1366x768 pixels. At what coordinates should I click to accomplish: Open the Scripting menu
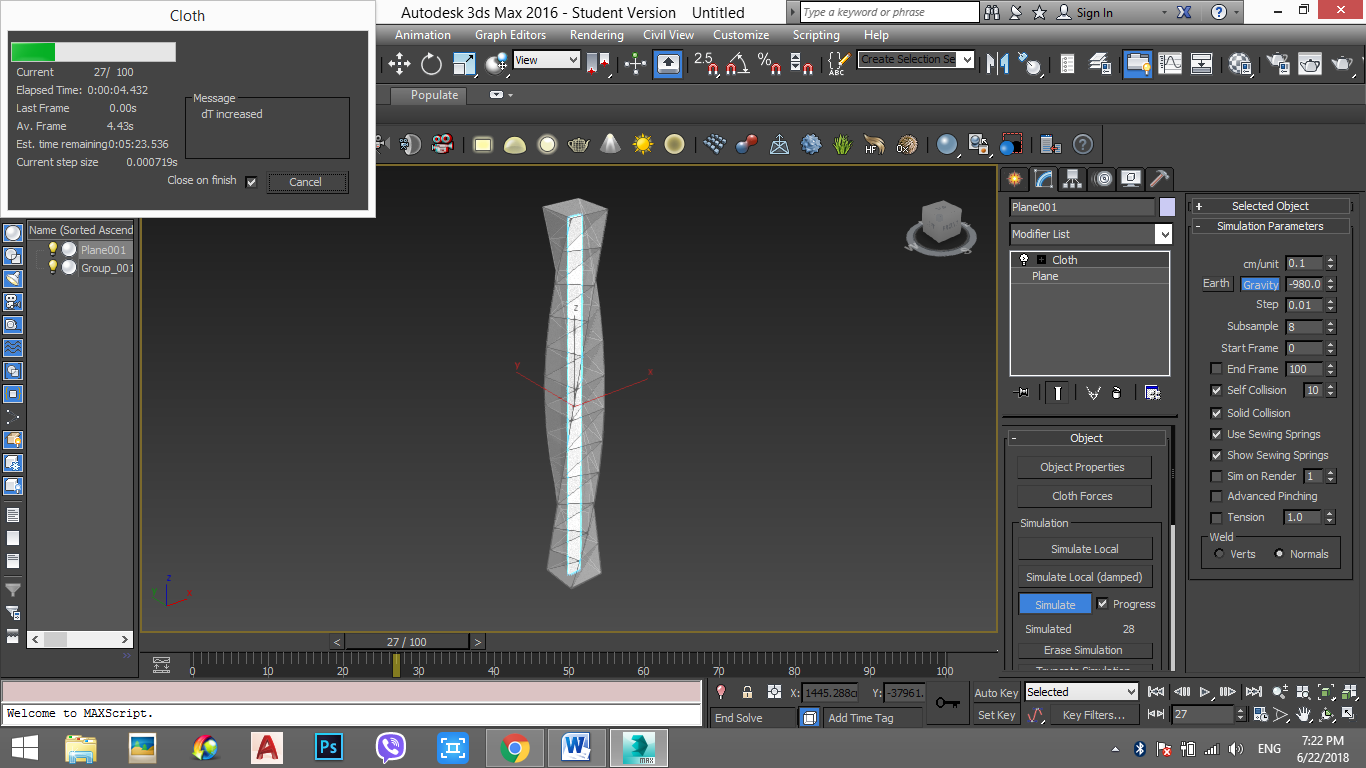(816, 35)
